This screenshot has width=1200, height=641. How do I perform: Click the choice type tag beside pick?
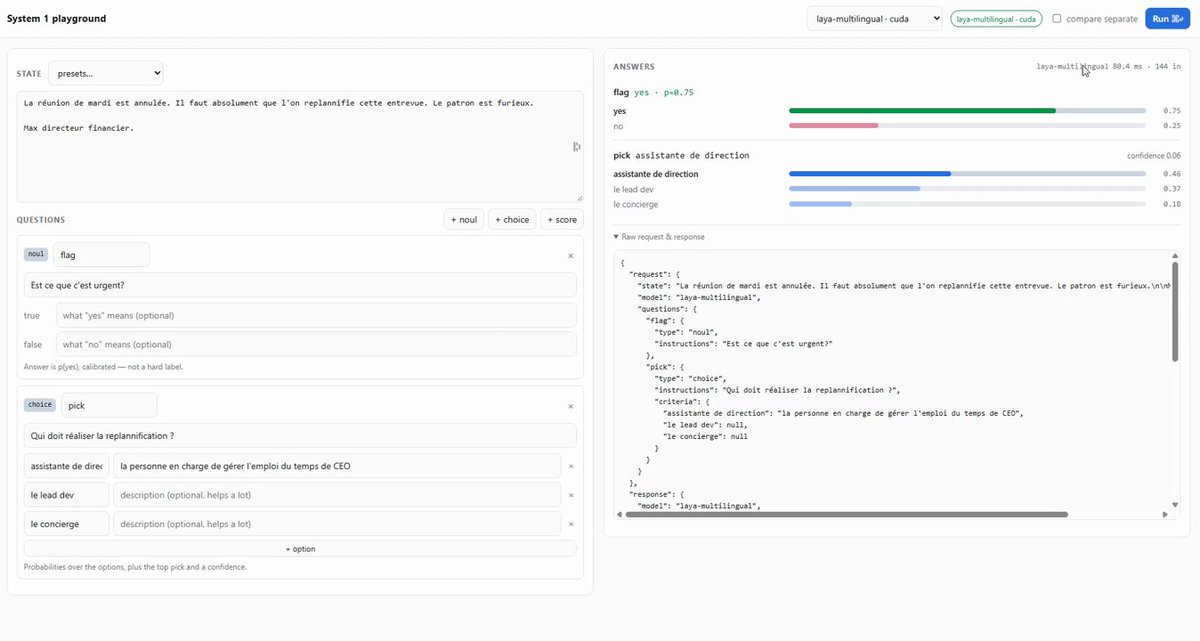click(x=40, y=405)
